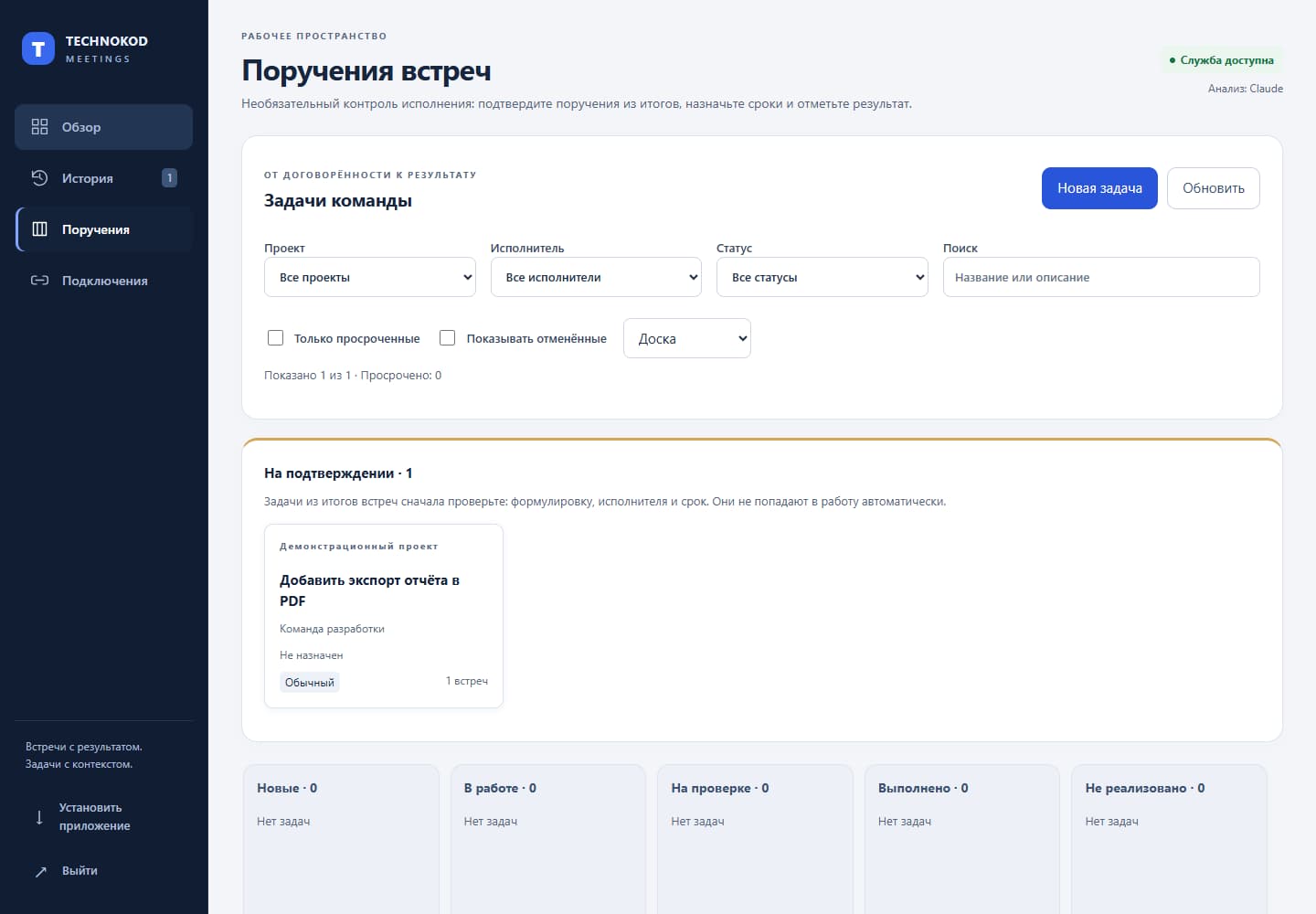
Task: Focus the Поиск field Название или описание
Action: tap(1101, 277)
